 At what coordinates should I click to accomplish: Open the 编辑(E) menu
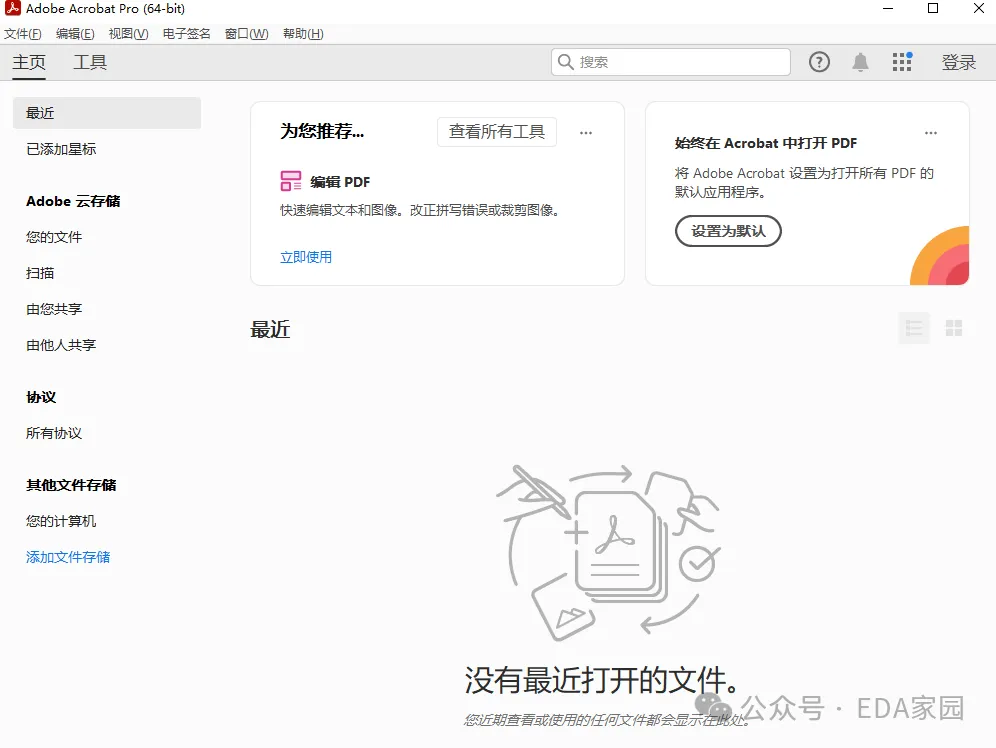(75, 34)
